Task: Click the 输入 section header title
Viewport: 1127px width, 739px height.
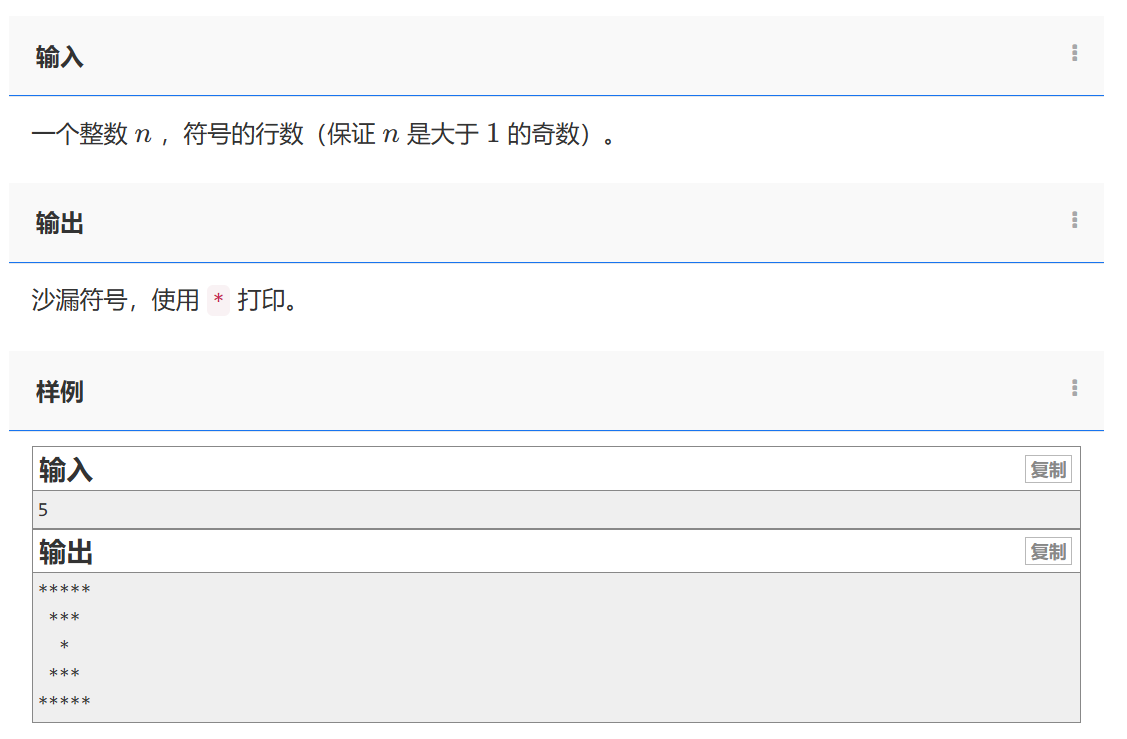Action: pos(59,57)
